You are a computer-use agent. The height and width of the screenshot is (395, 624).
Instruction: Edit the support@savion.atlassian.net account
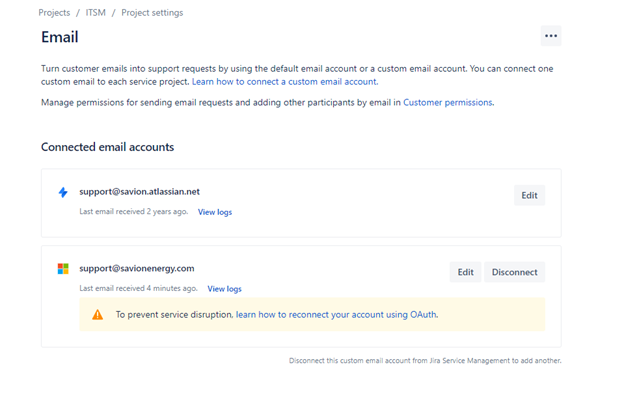tap(529, 195)
